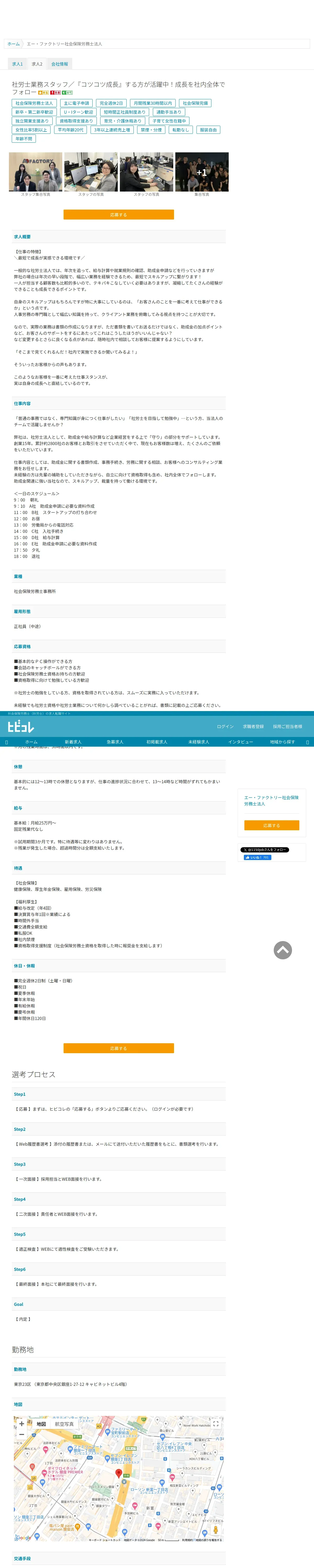Toggle the map fullscreen view
This screenshot has width=314, height=1568.
[215, 1424]
